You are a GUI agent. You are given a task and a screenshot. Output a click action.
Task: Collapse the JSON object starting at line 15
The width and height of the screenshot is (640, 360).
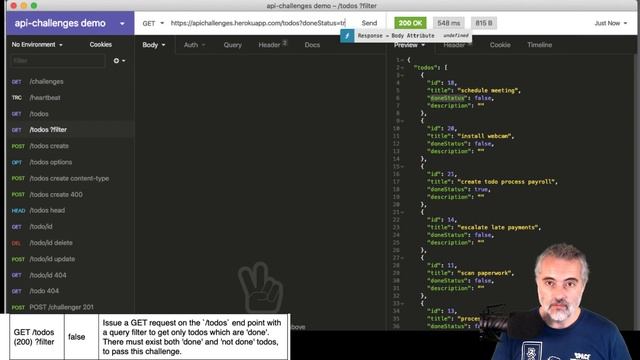[x=402, y=167]
